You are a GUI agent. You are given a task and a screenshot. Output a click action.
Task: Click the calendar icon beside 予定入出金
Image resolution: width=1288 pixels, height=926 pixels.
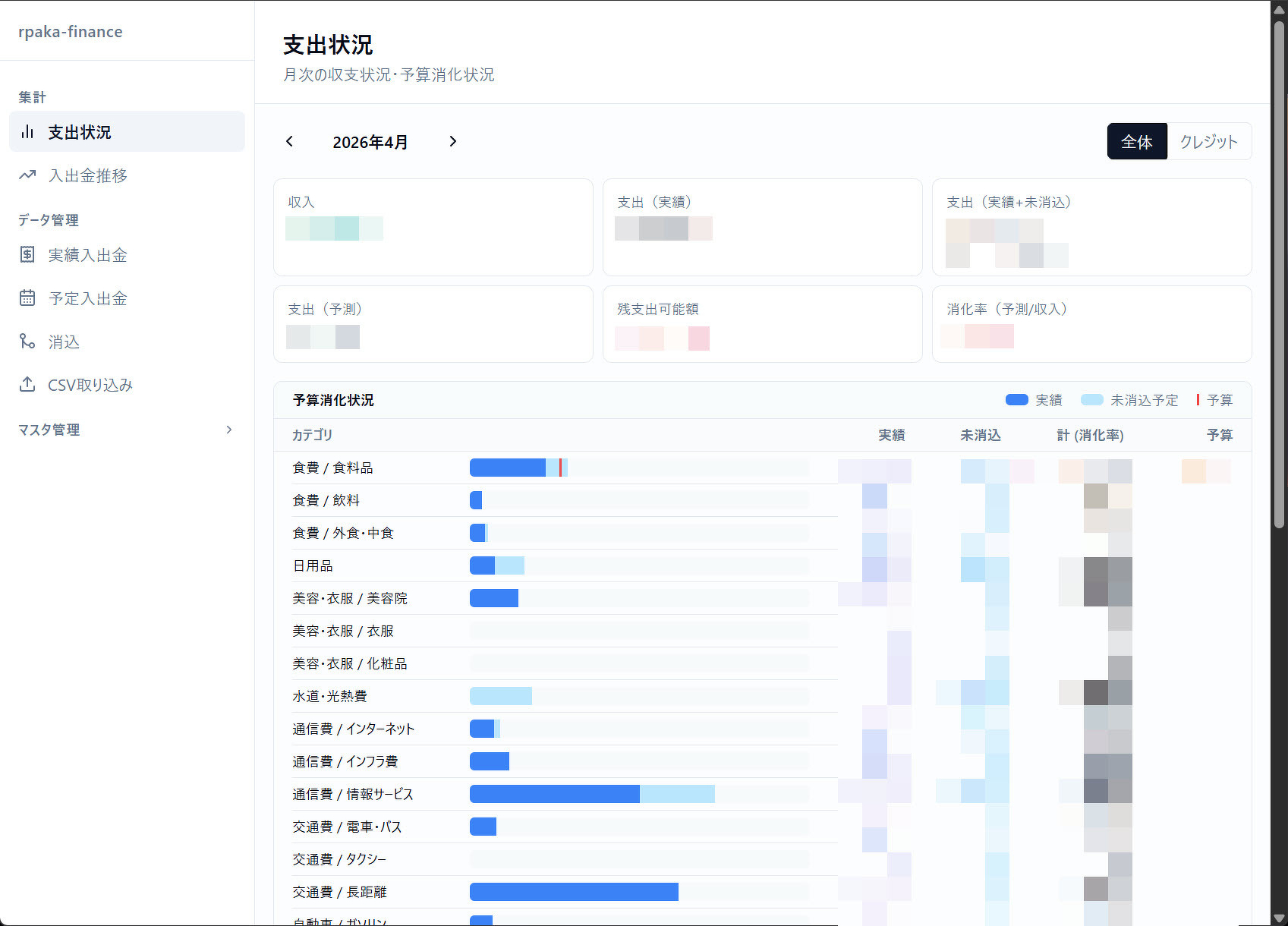click(x=27, y=298)
